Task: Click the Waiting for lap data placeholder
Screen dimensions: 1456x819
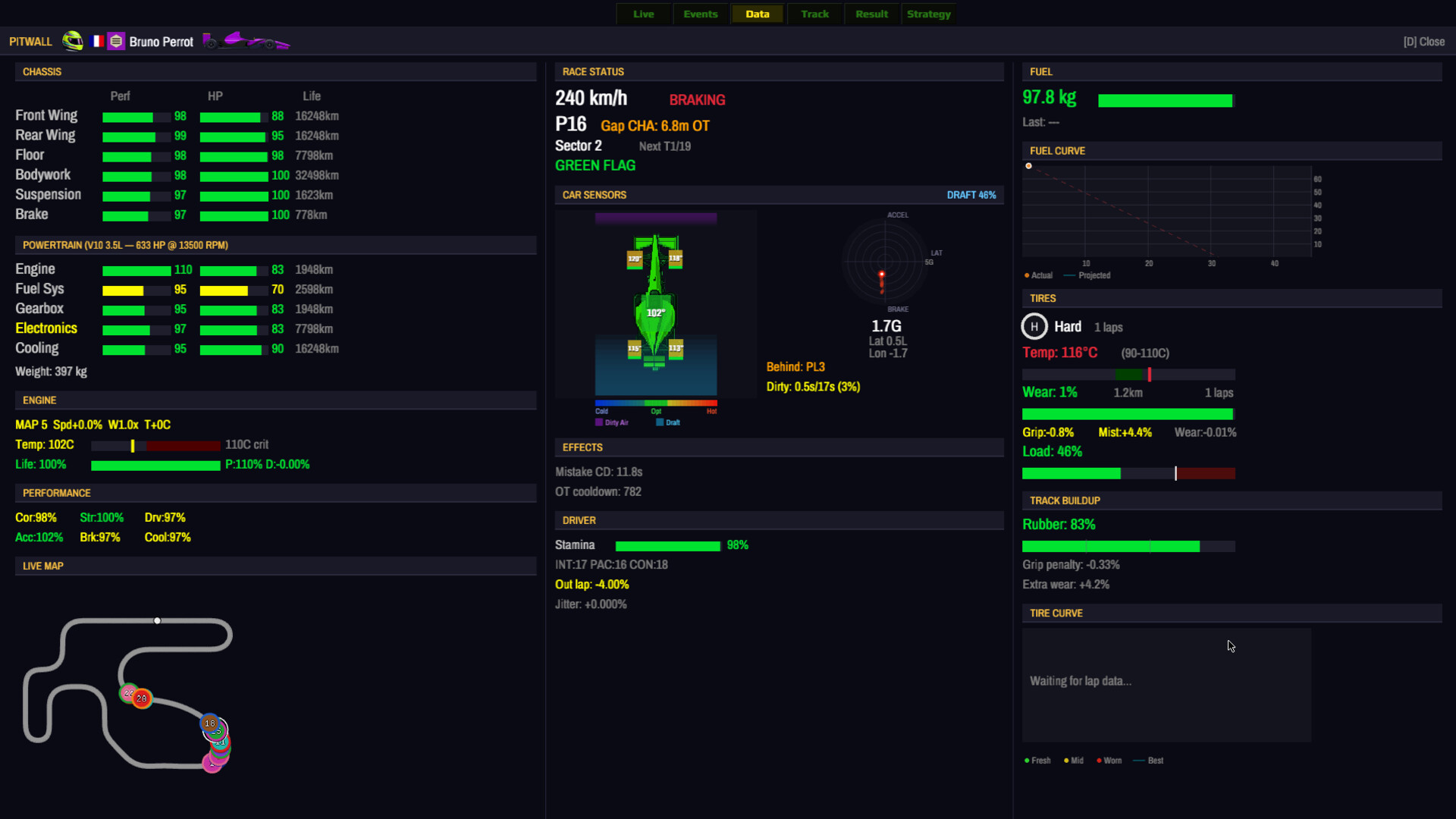Action: click(x=1081, y=681)
